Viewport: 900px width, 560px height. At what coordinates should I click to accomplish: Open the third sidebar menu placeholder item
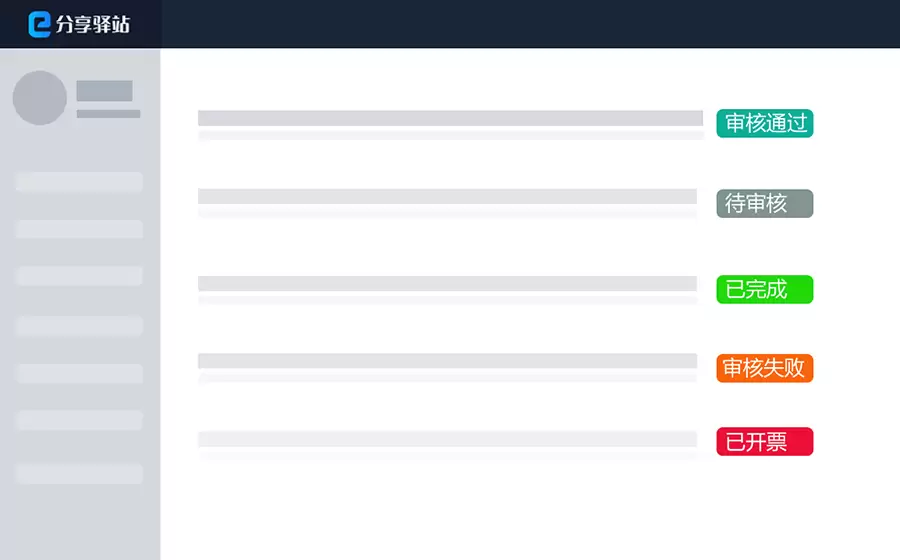tap(79, 276)
